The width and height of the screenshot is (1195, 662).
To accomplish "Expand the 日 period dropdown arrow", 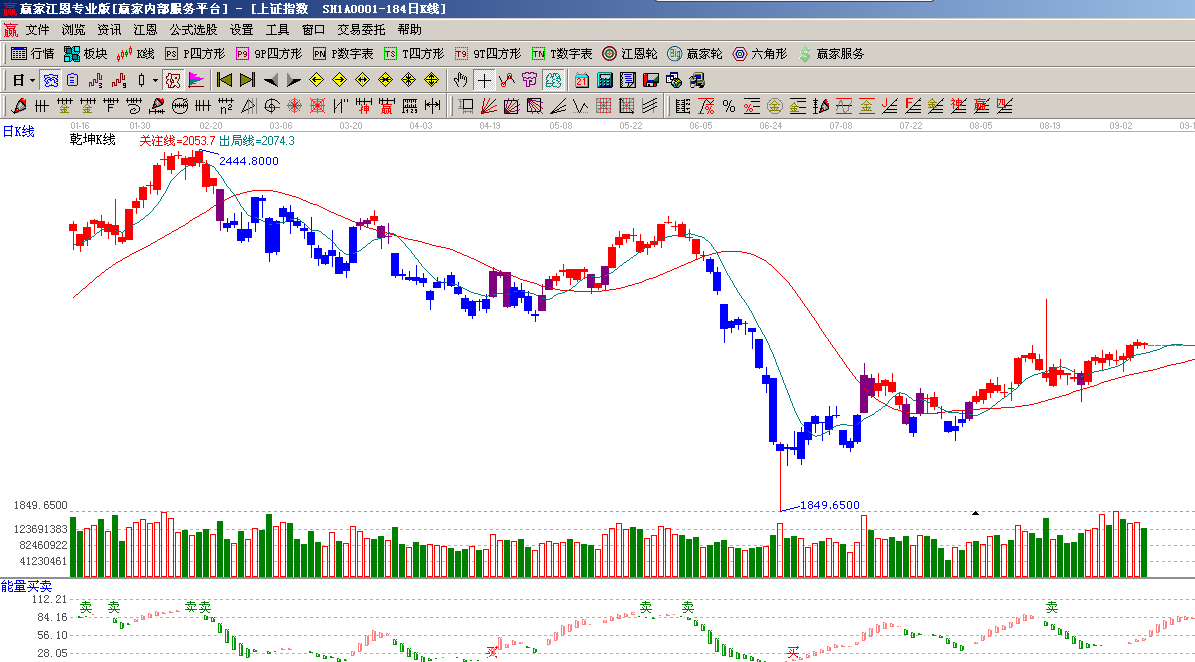I will [32, 80].
